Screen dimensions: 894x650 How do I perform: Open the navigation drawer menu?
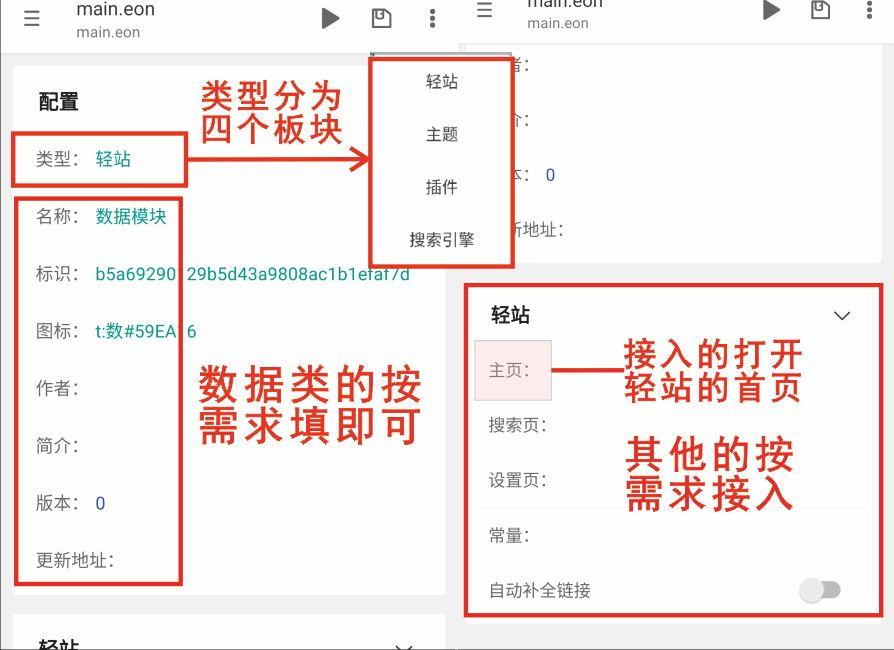(31, 18)
